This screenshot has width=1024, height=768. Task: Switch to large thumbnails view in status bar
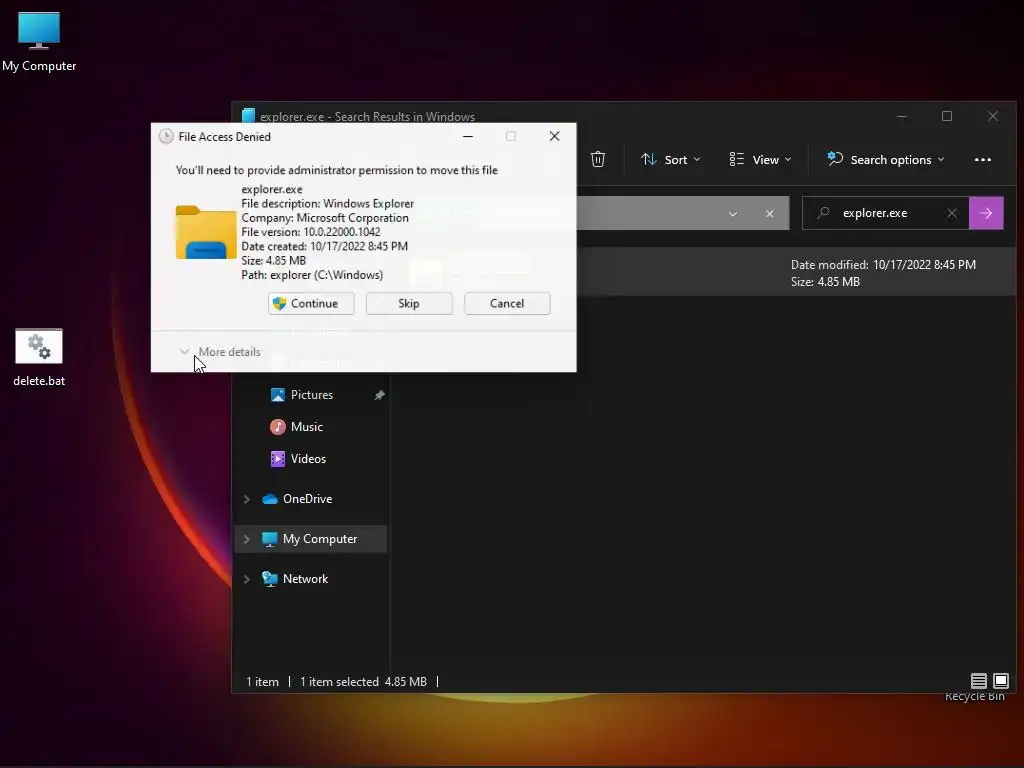1000,681
